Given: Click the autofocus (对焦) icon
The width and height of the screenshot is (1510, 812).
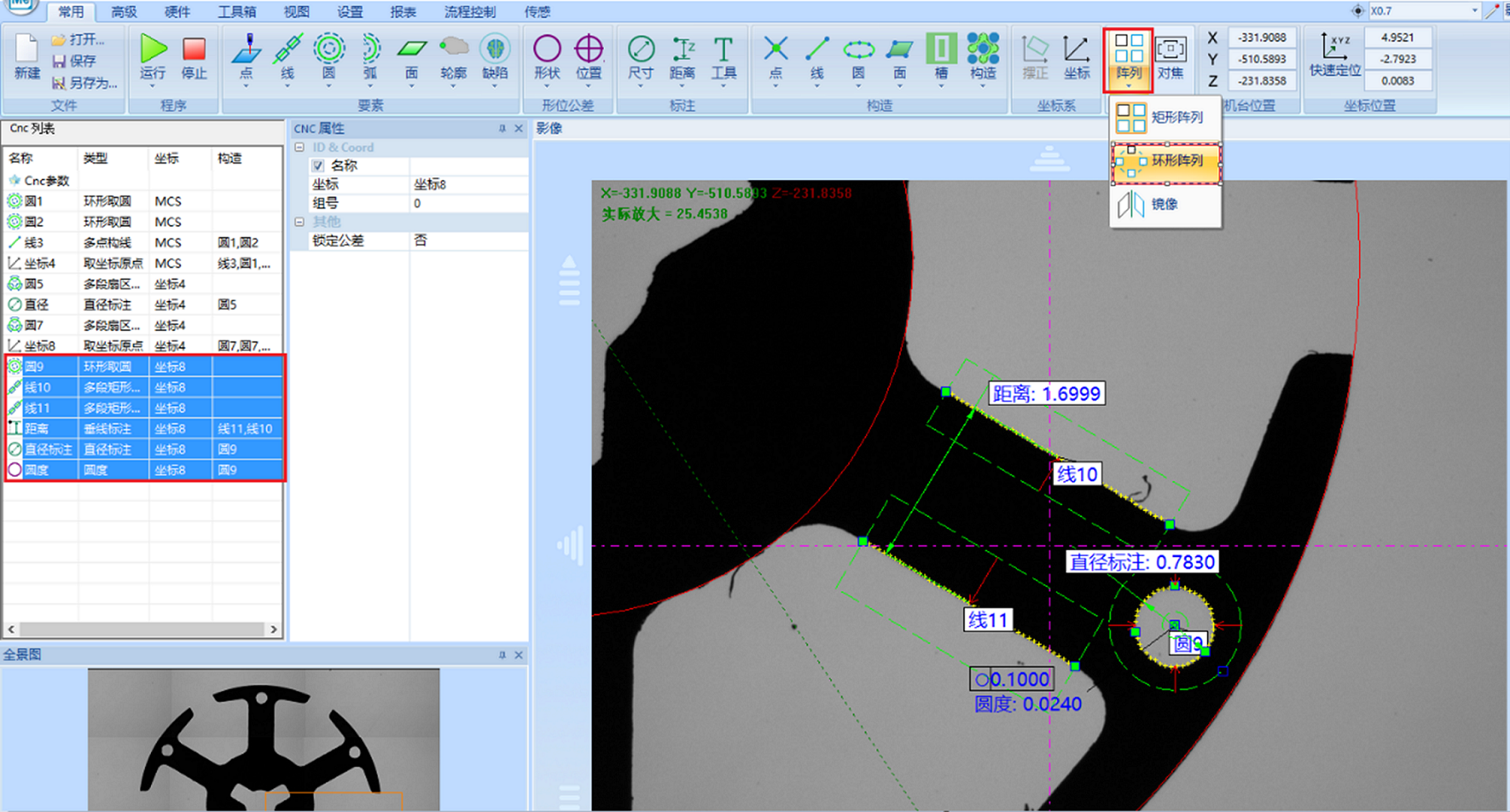Looking at the screenshot, I should click(x=1170, y=50).
